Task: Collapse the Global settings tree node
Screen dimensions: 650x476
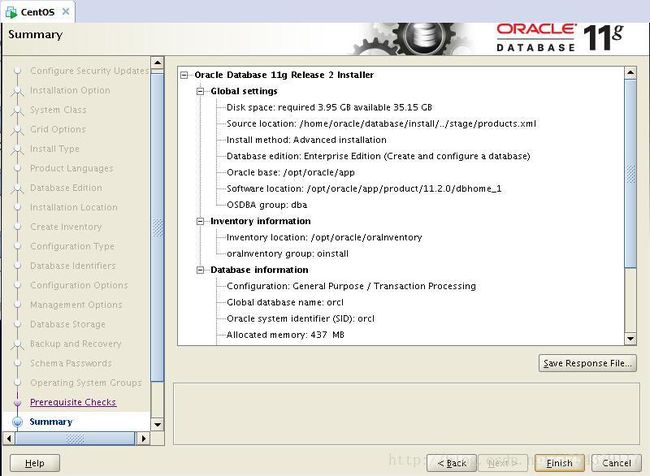Action: click(x=200, y=91)
